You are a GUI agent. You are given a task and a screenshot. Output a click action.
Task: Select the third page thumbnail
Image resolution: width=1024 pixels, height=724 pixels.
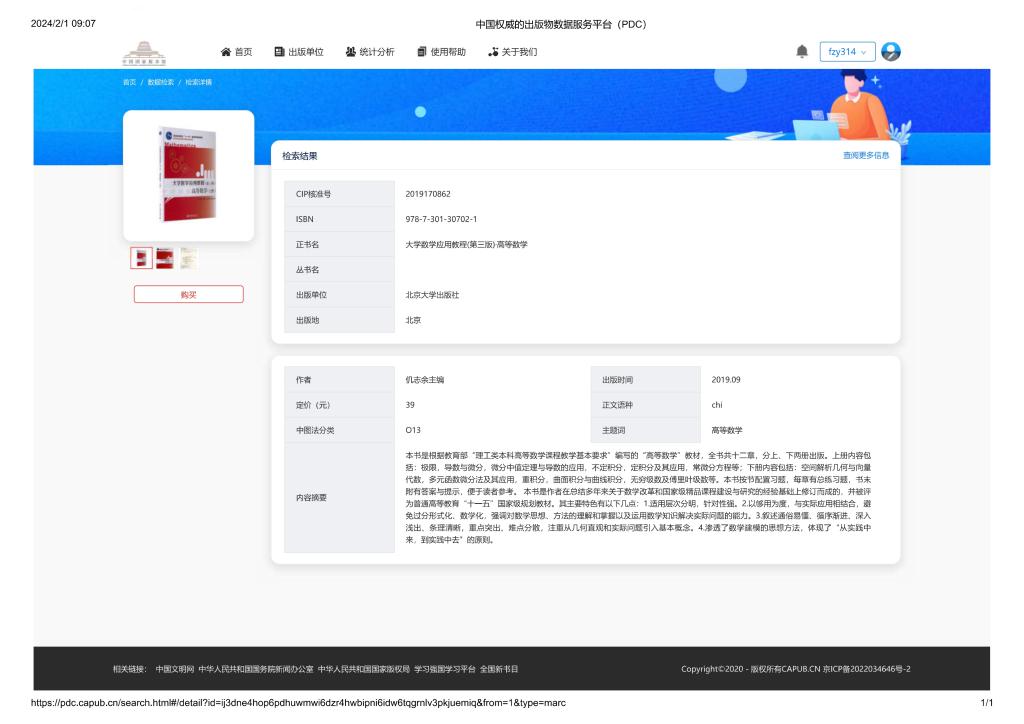pos(188,258)
